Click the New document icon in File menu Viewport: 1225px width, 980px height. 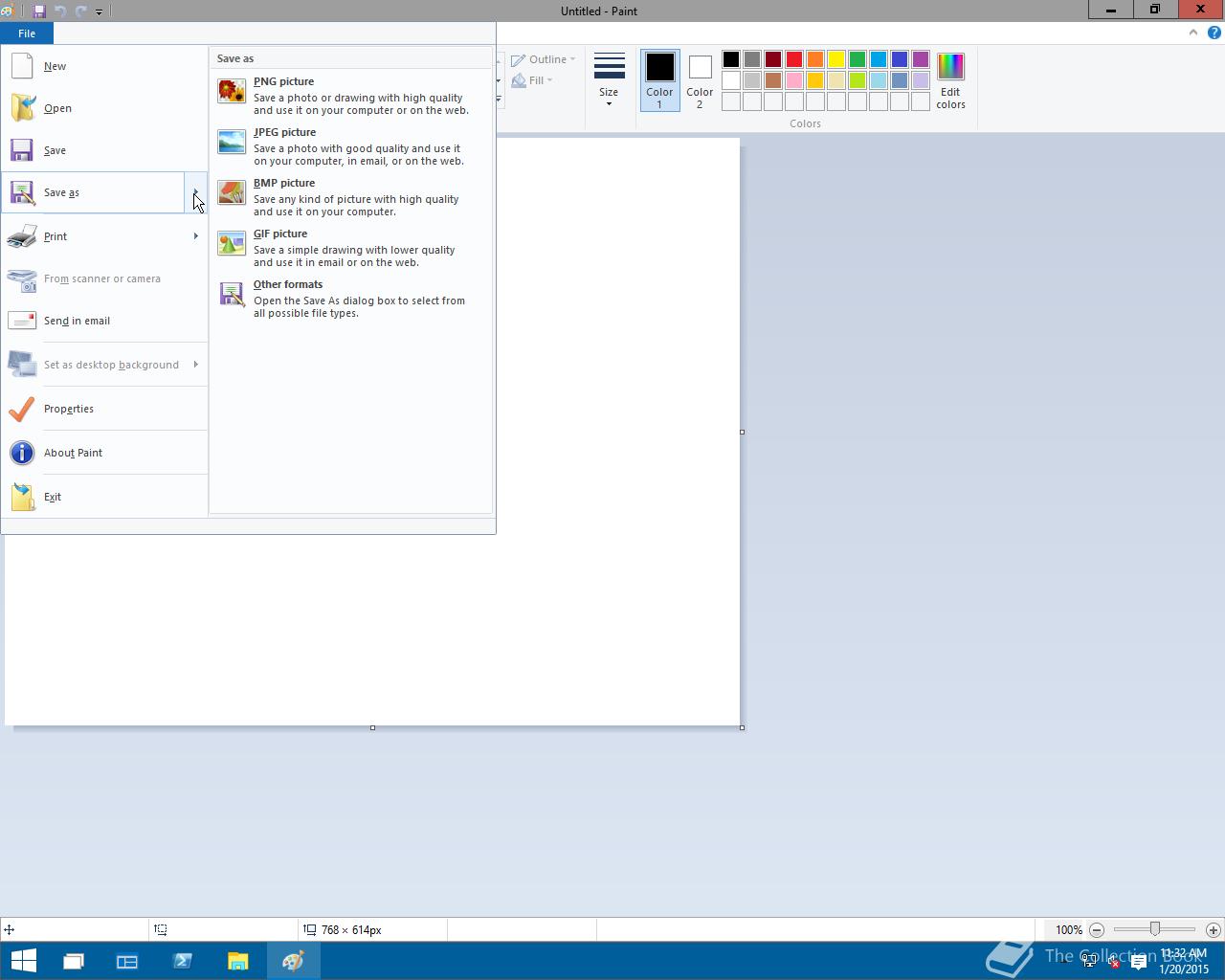[x=22, y=66]
